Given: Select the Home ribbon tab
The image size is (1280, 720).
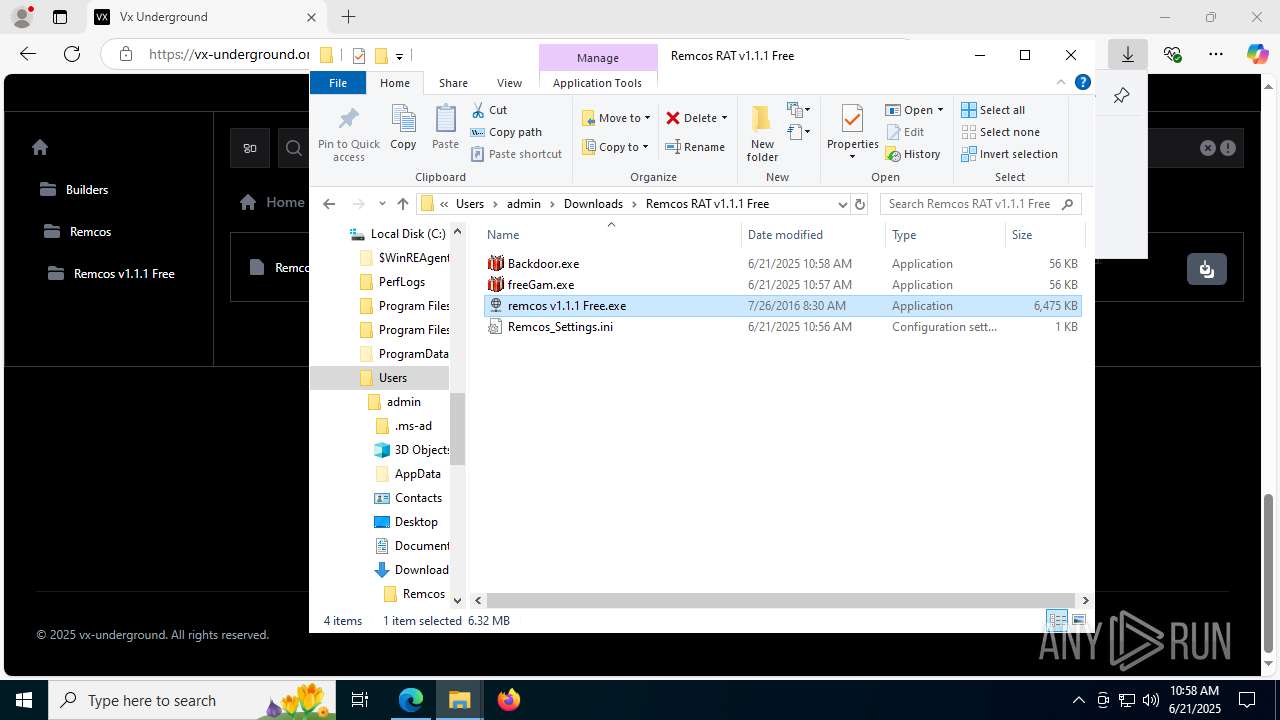Looking at the screenshot, I should [x=395, y=83].
